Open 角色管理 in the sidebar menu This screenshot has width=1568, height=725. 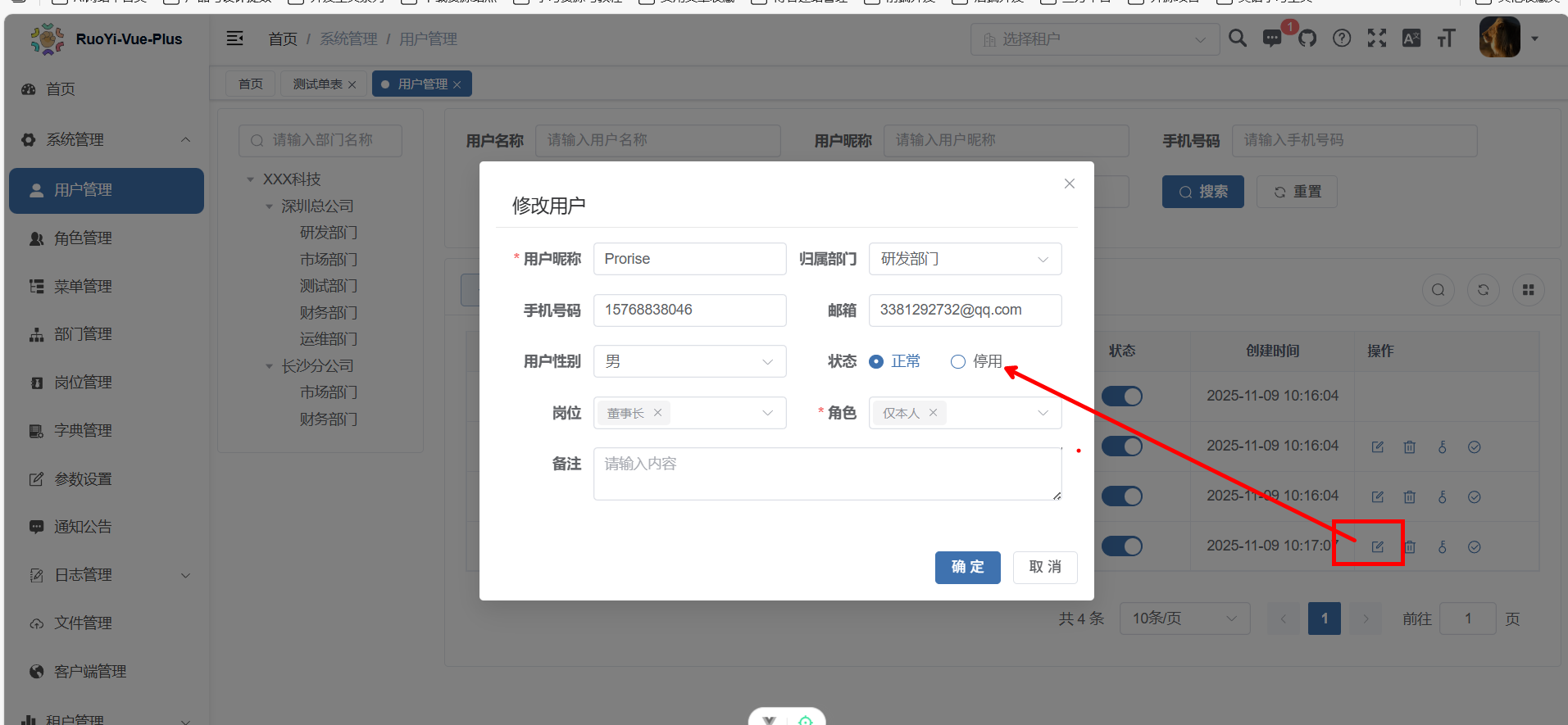83,238
